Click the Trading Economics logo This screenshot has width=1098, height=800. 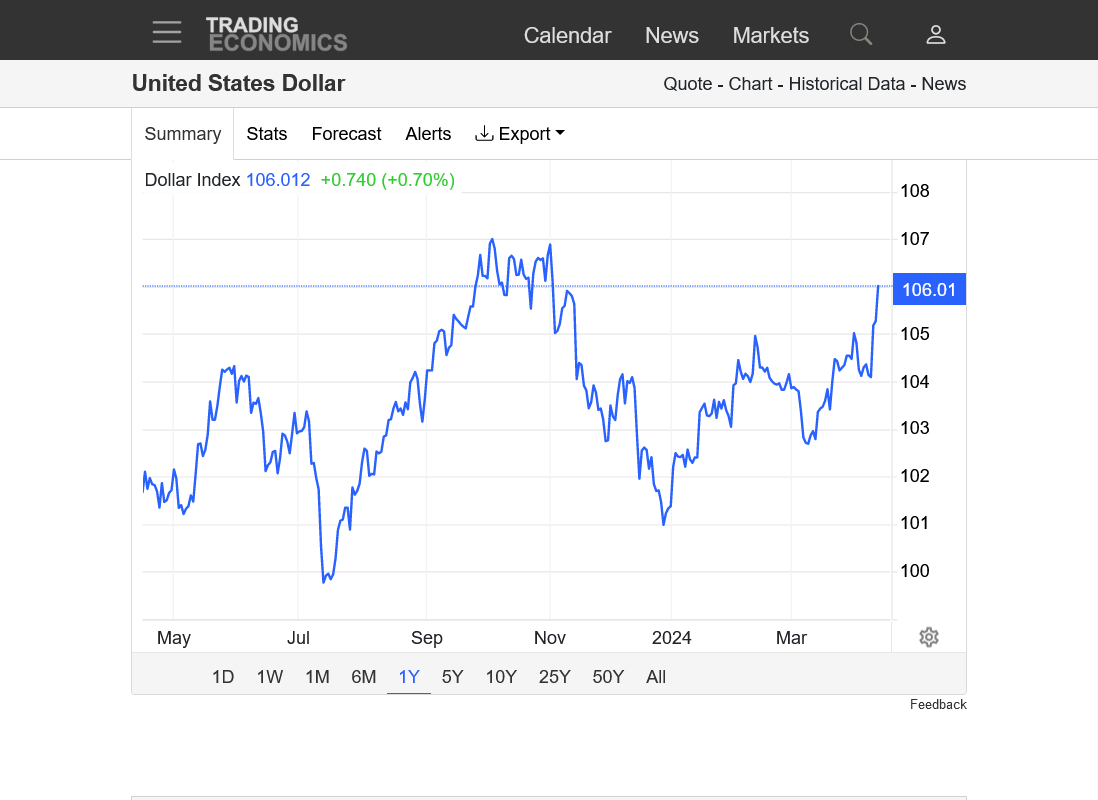(276, 34)
